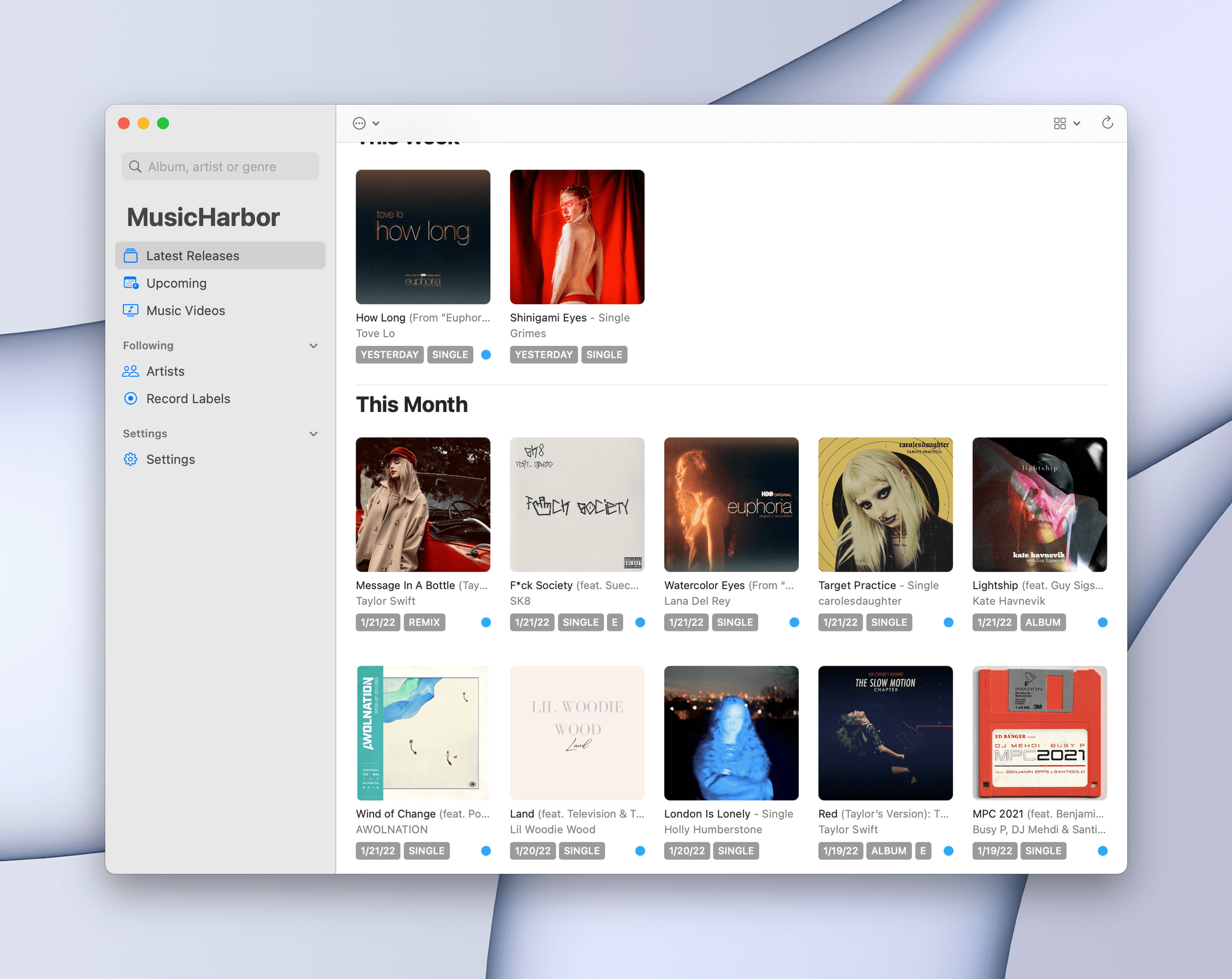Select Upcoming in sidebar
1232x979 pixels.
click(220, 283)
